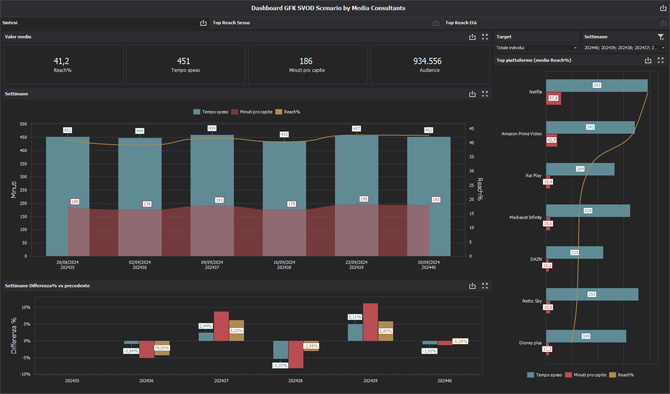Export the whole dashboard from the title bar
Screen dimensions: 670x394
pos(663,8)
